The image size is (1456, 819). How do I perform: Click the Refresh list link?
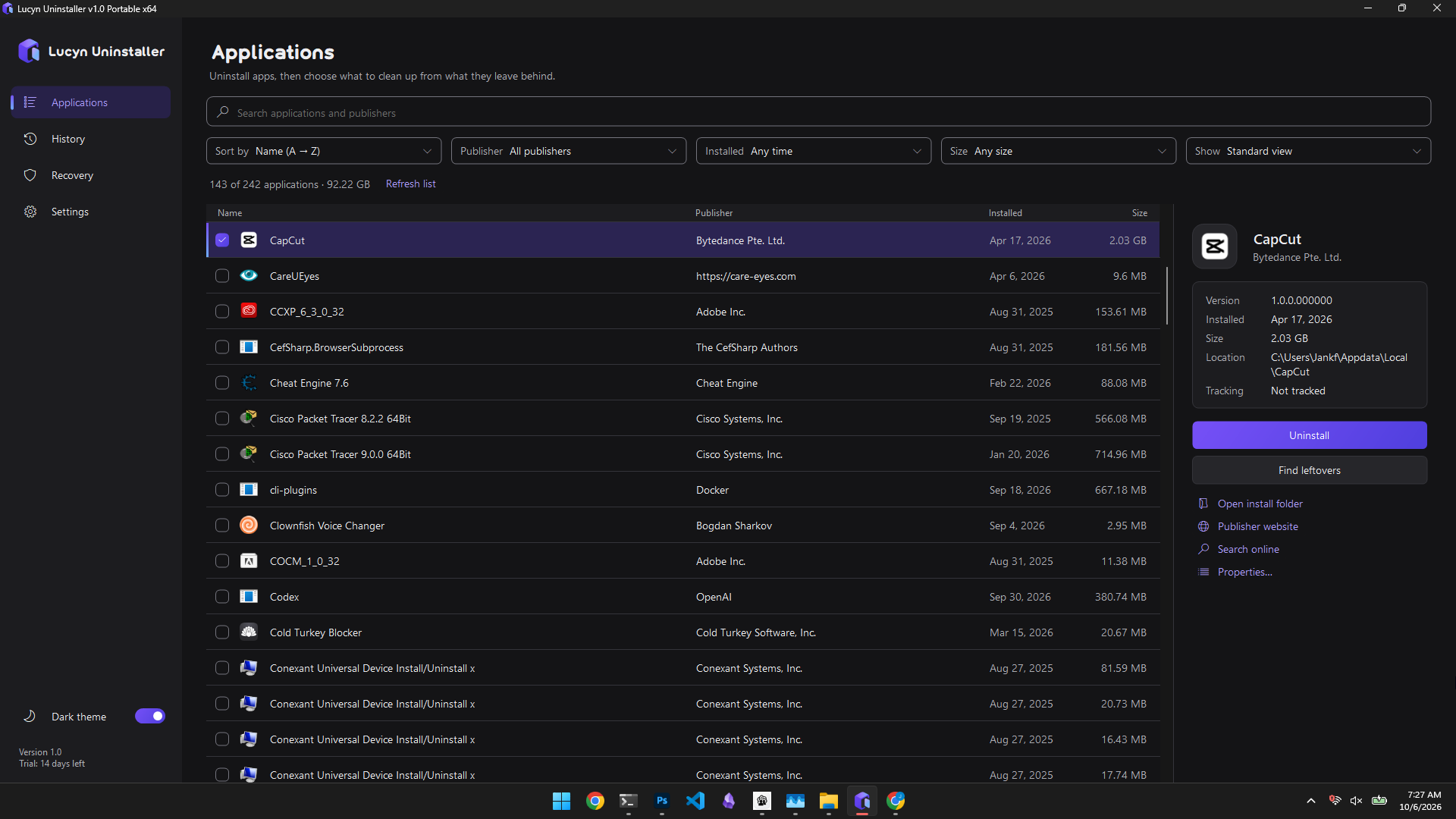point(410,184)
